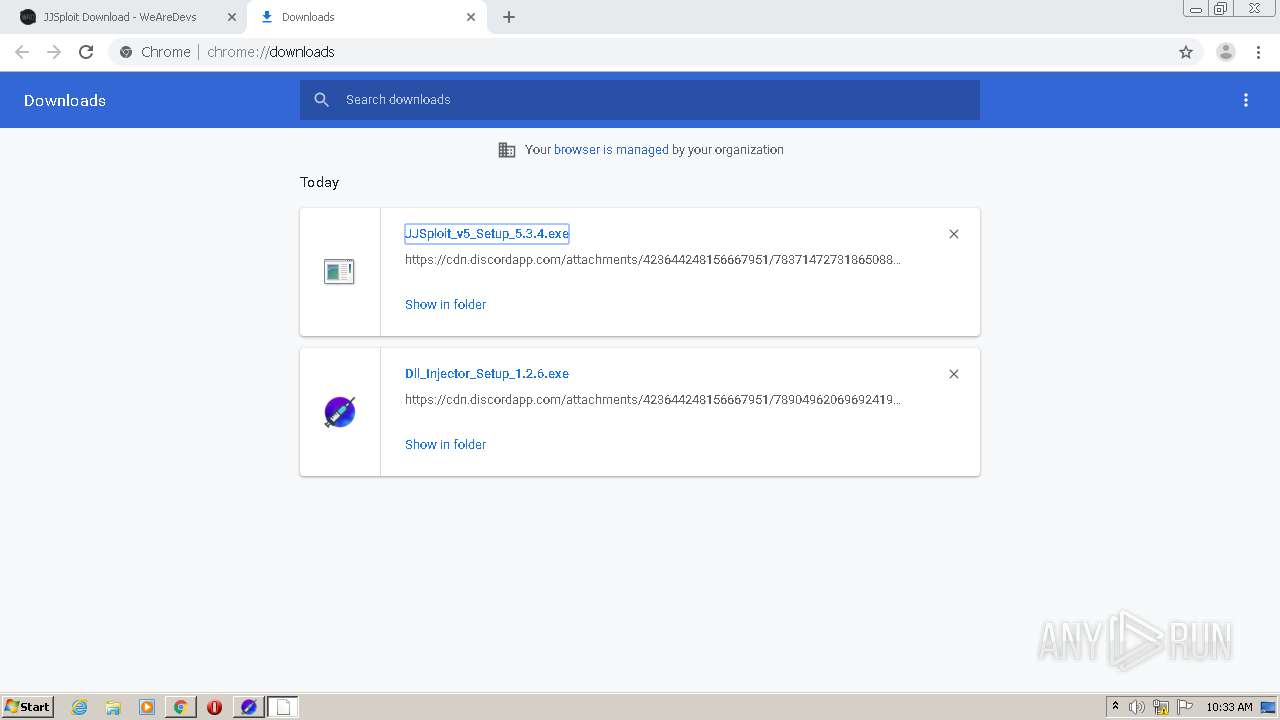Click the 'Today' date heading
This screenshot has height=720, width=1280.
click(320, 182)
